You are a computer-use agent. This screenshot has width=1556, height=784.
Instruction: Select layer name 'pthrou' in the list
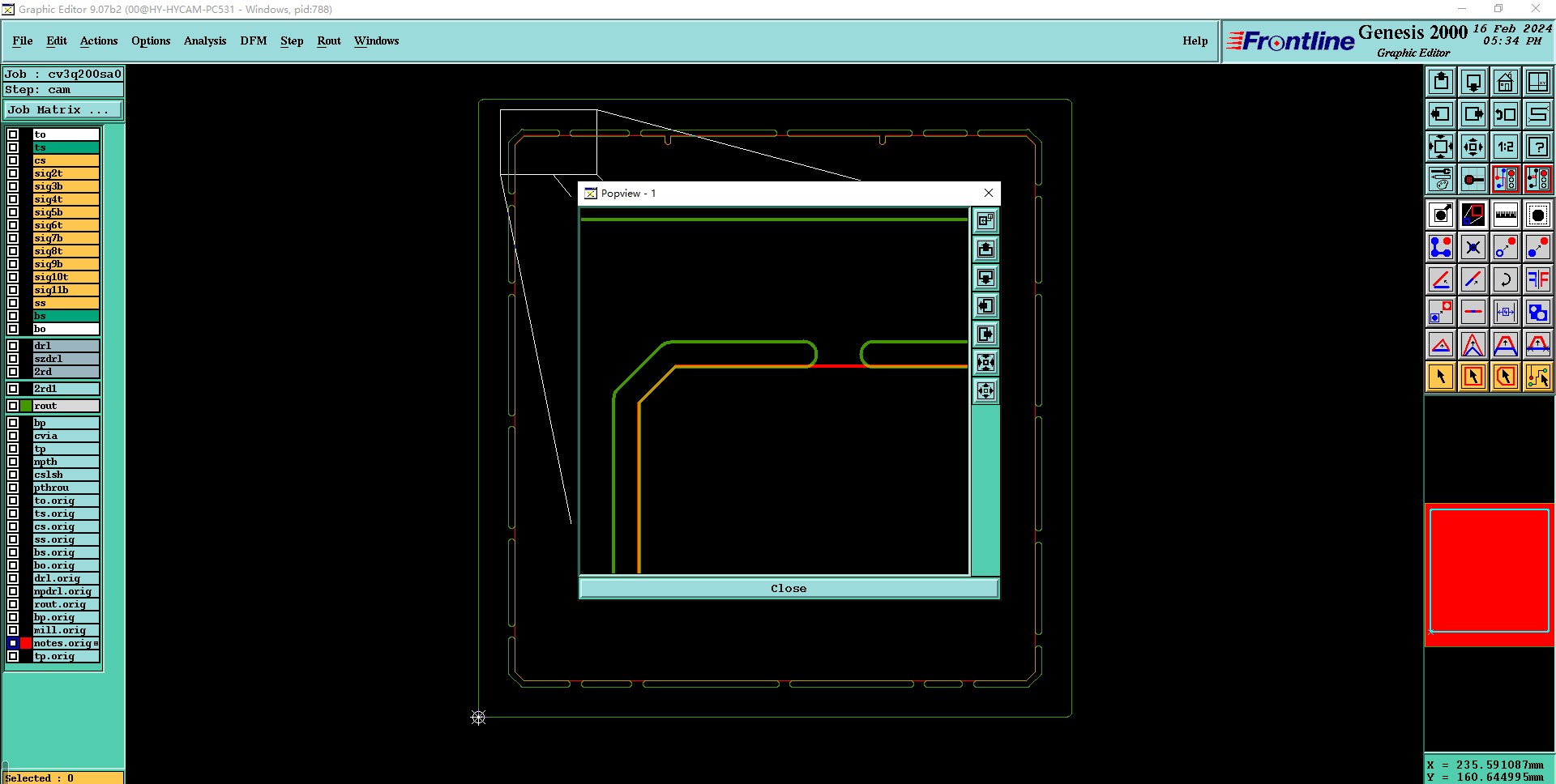(x=66, y=488)
